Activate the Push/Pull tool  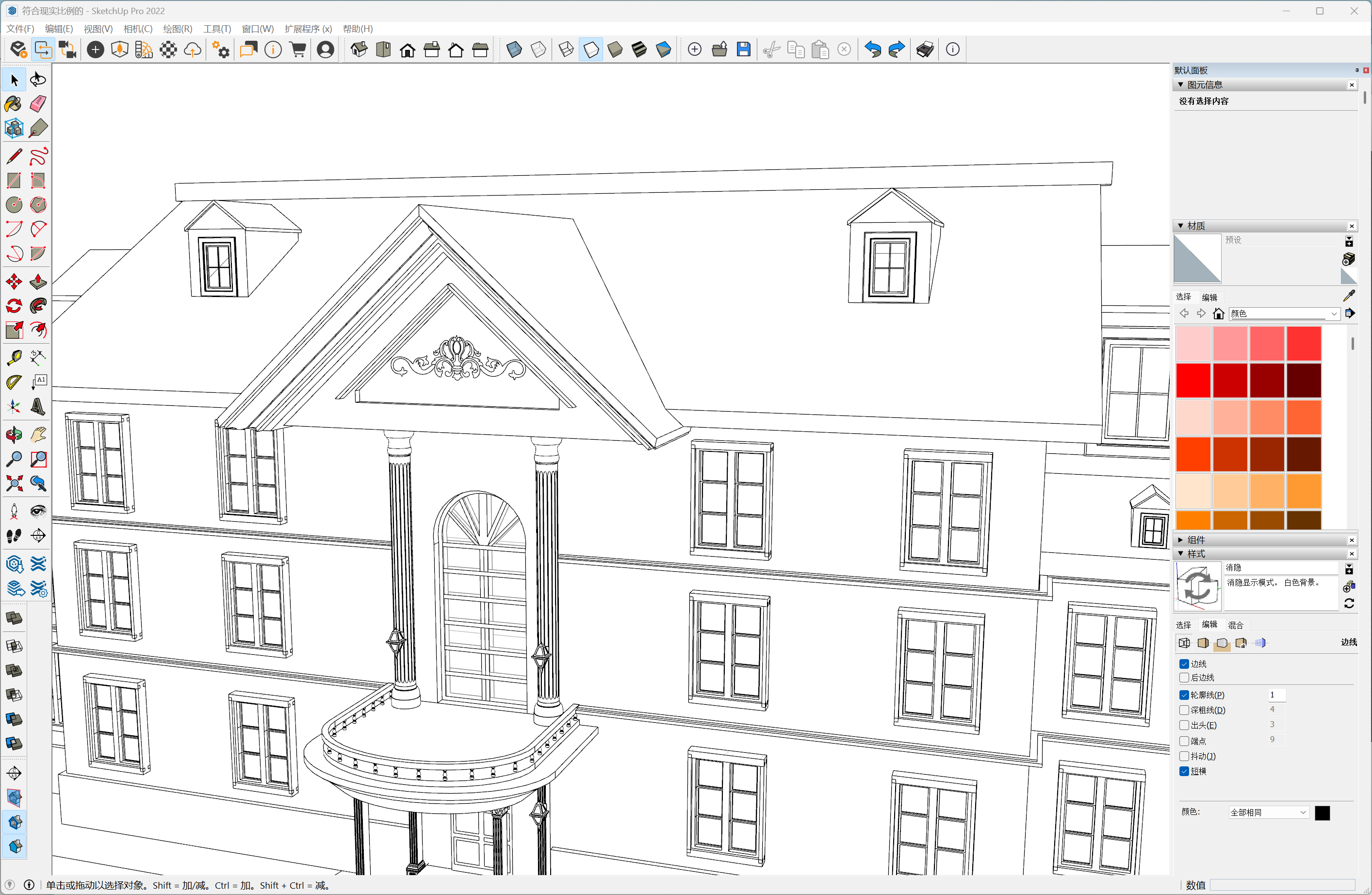pyautogui.click(x=38, y=282)
